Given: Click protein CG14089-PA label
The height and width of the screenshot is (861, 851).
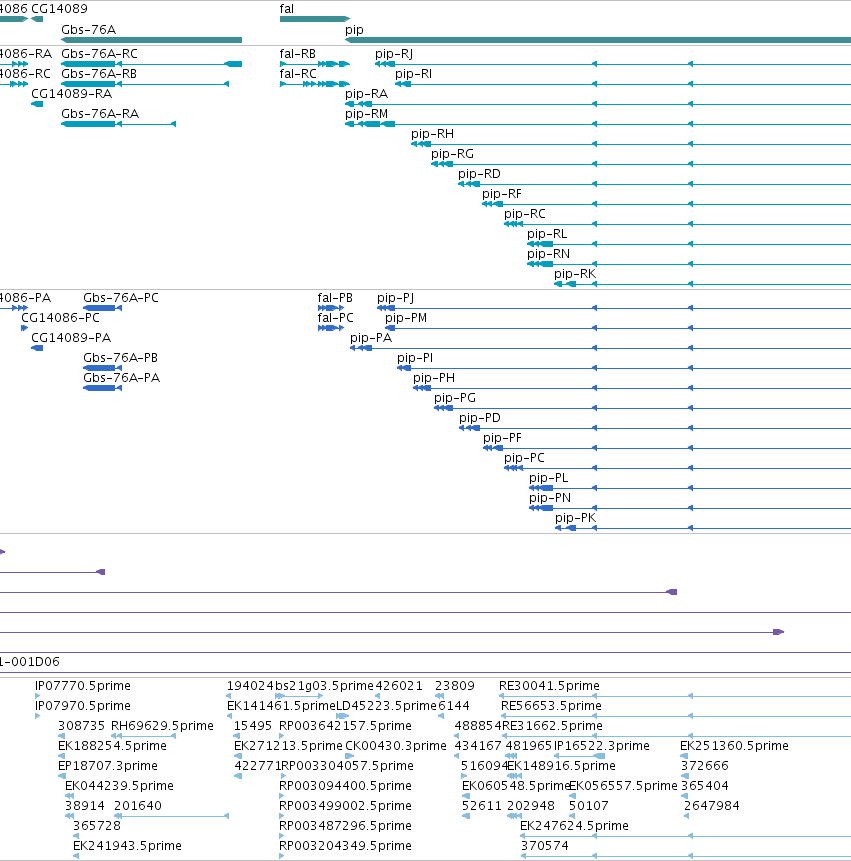Looking at the screenshot, I should (71, 338).
